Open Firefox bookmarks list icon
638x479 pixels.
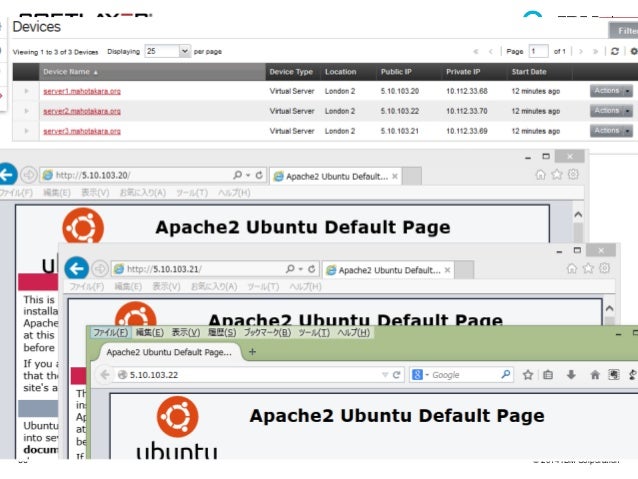548,375
